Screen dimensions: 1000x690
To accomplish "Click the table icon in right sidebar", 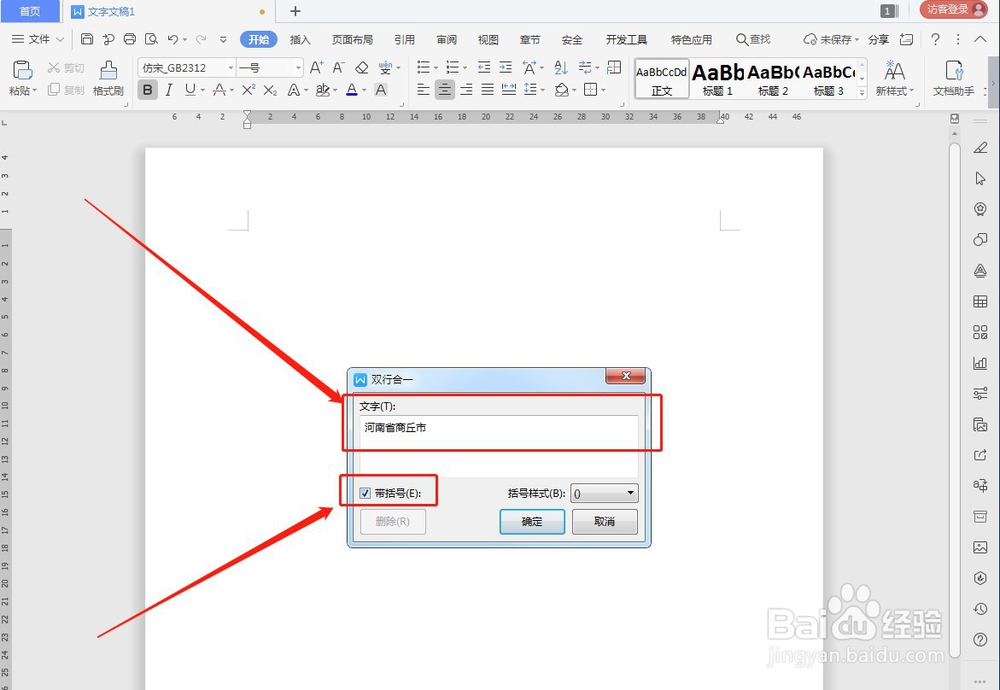I will point(980,302).
